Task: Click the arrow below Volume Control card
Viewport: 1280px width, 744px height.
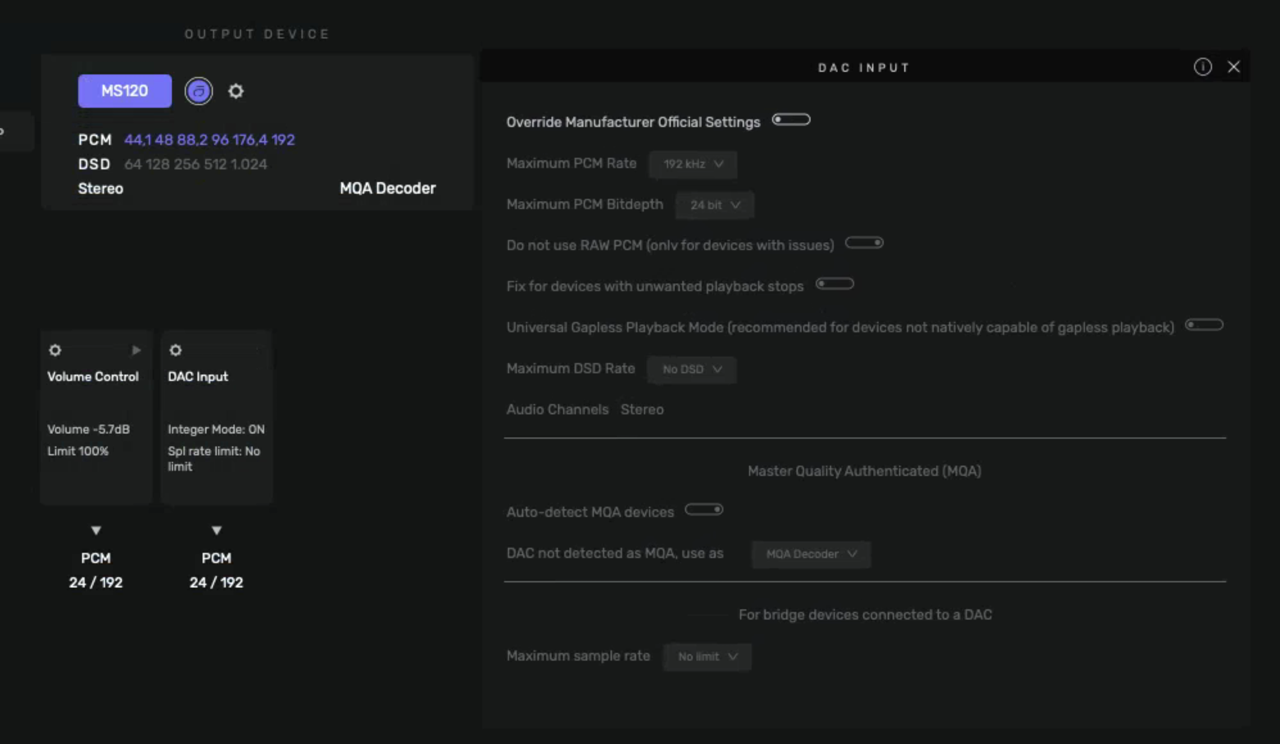Action: [x=96, y=530]
